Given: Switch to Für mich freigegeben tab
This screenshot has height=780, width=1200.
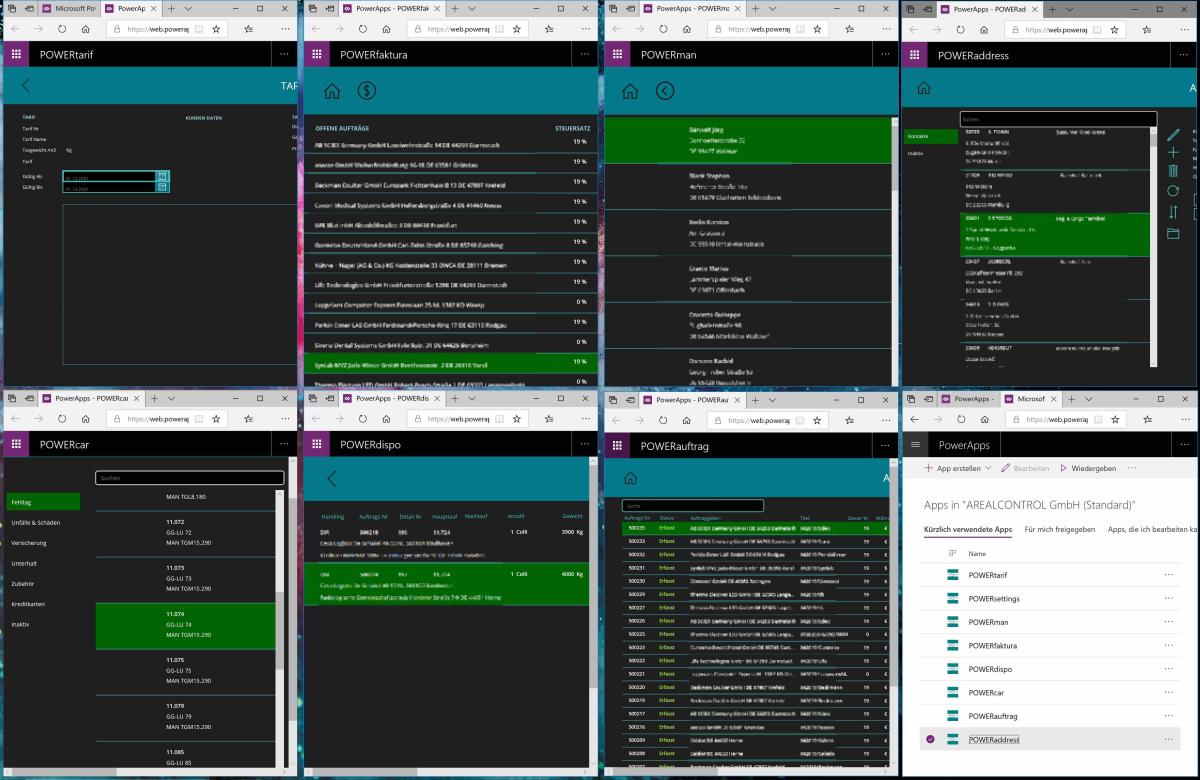Looking at the screenshot, I should click(x=1059, y=529).
